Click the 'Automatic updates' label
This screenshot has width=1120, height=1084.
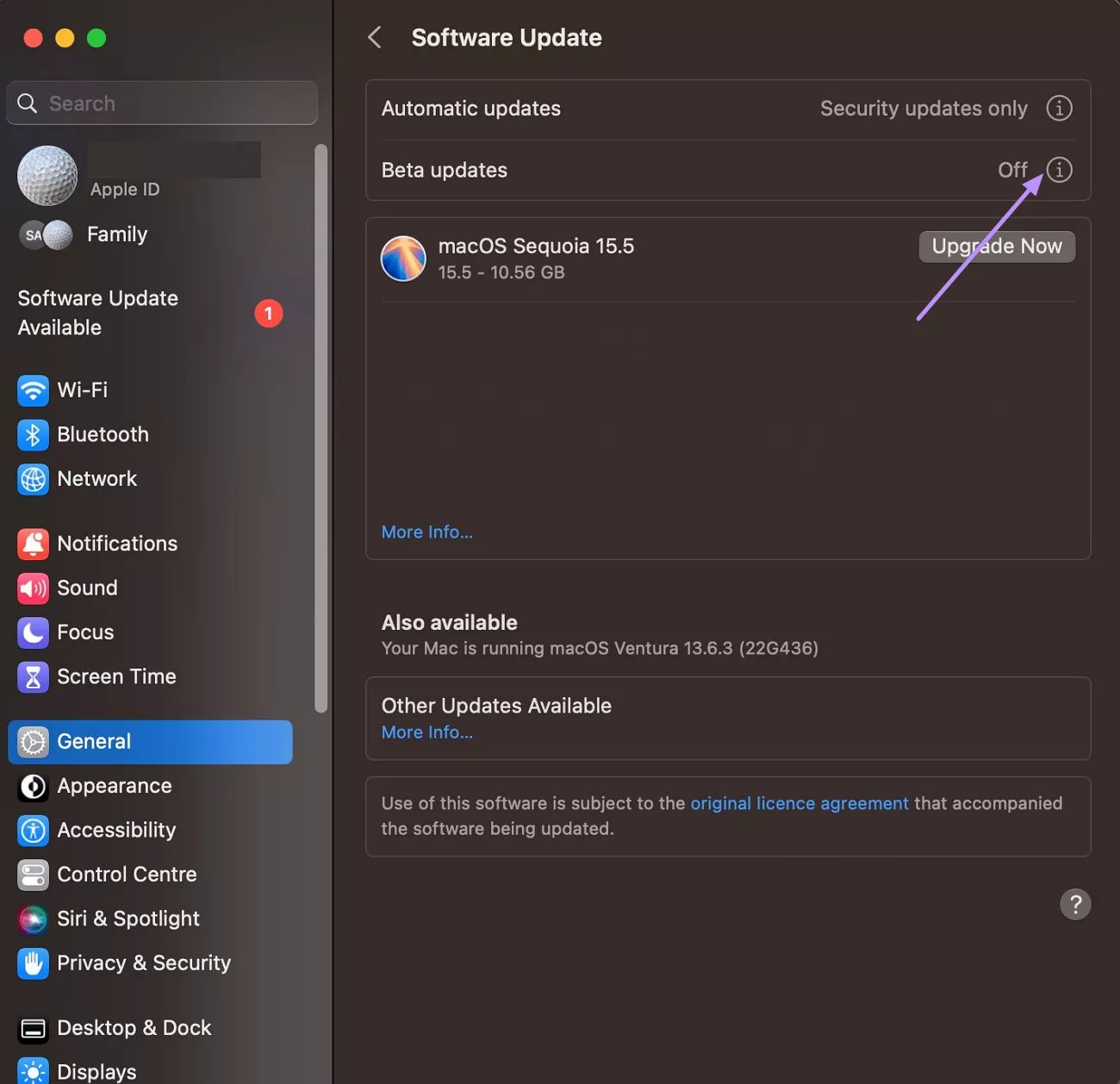(x=471, y=109)
